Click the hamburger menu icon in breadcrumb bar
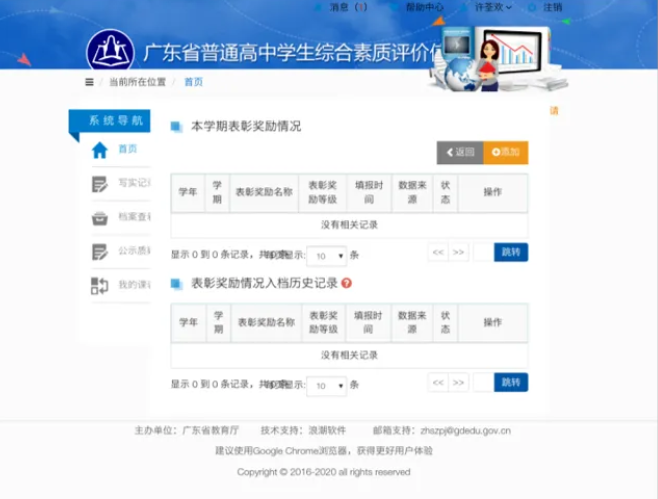 click(x=90, y=82)
